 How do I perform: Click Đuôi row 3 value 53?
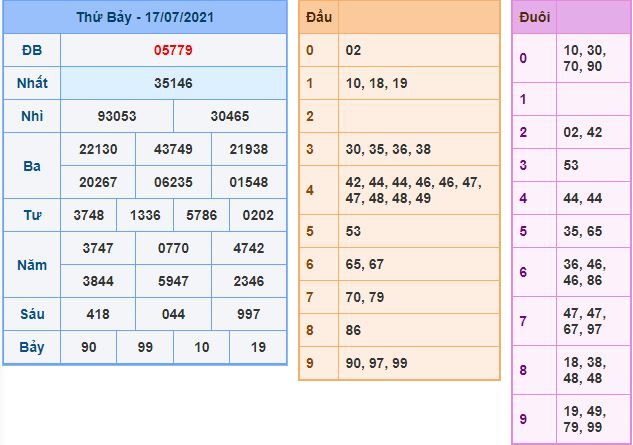click(x=571, y=165)
